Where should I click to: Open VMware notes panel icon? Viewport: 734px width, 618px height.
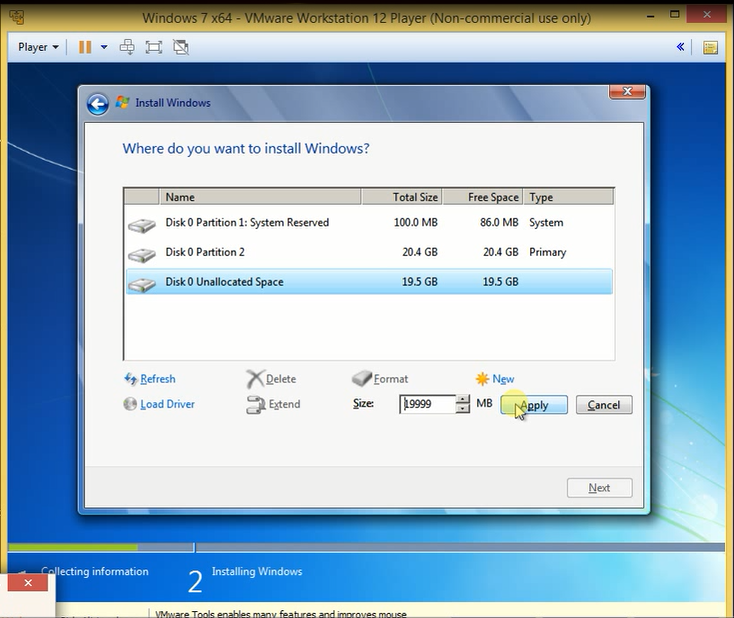tap(710, 47)
